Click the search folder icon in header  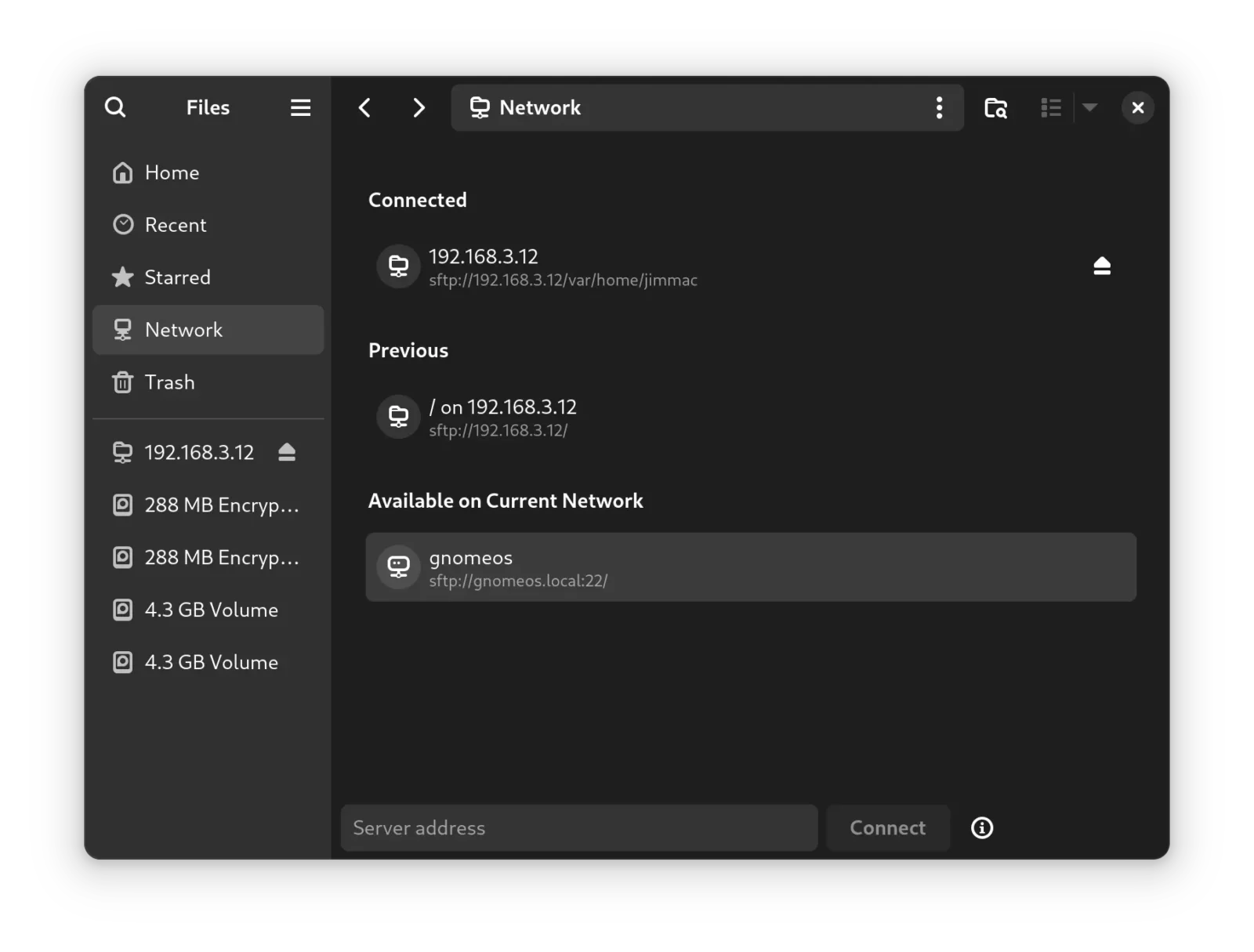[995, 107]
